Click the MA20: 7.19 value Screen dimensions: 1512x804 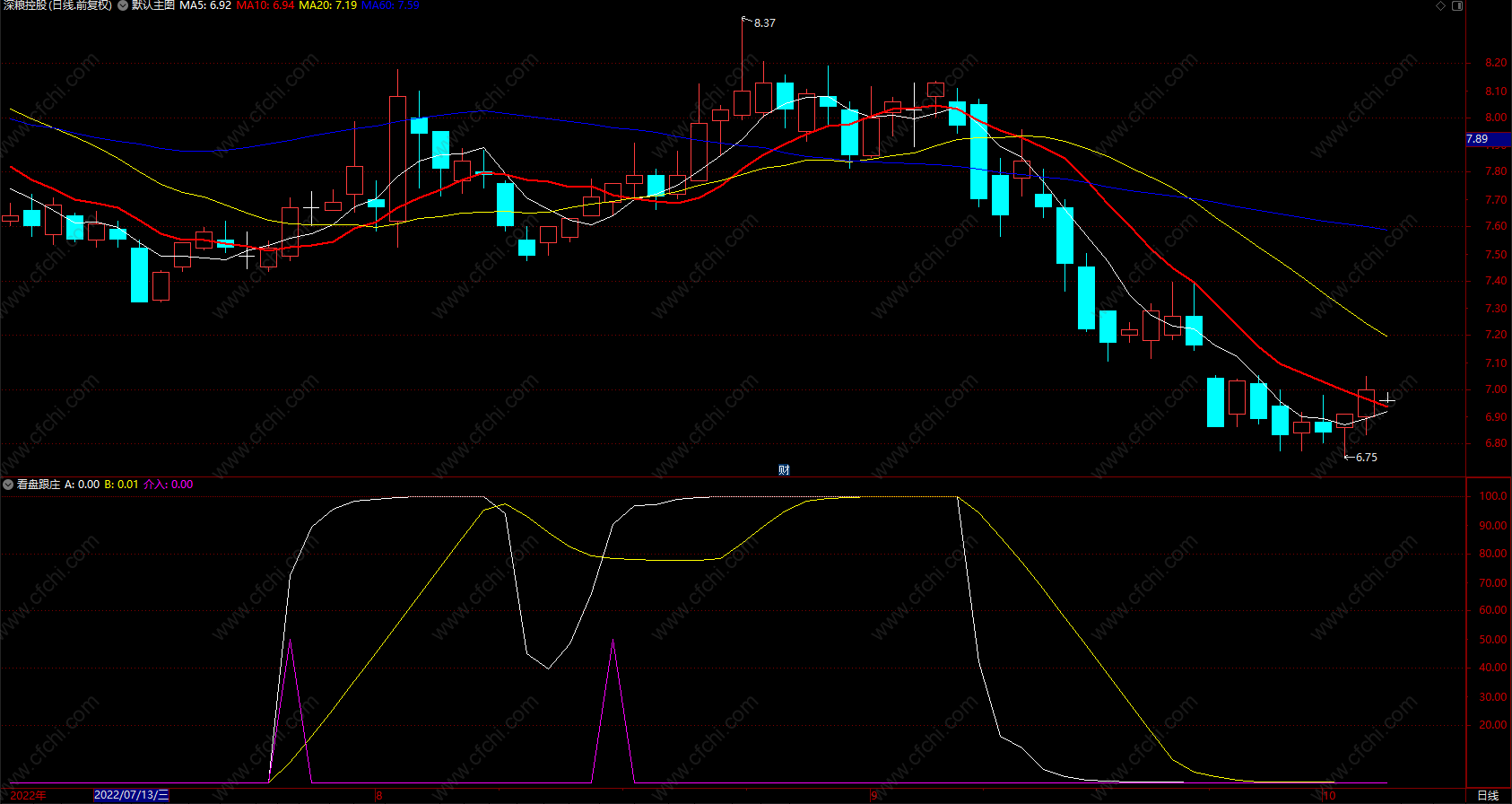pyautogui.click(x=327, y=5)
